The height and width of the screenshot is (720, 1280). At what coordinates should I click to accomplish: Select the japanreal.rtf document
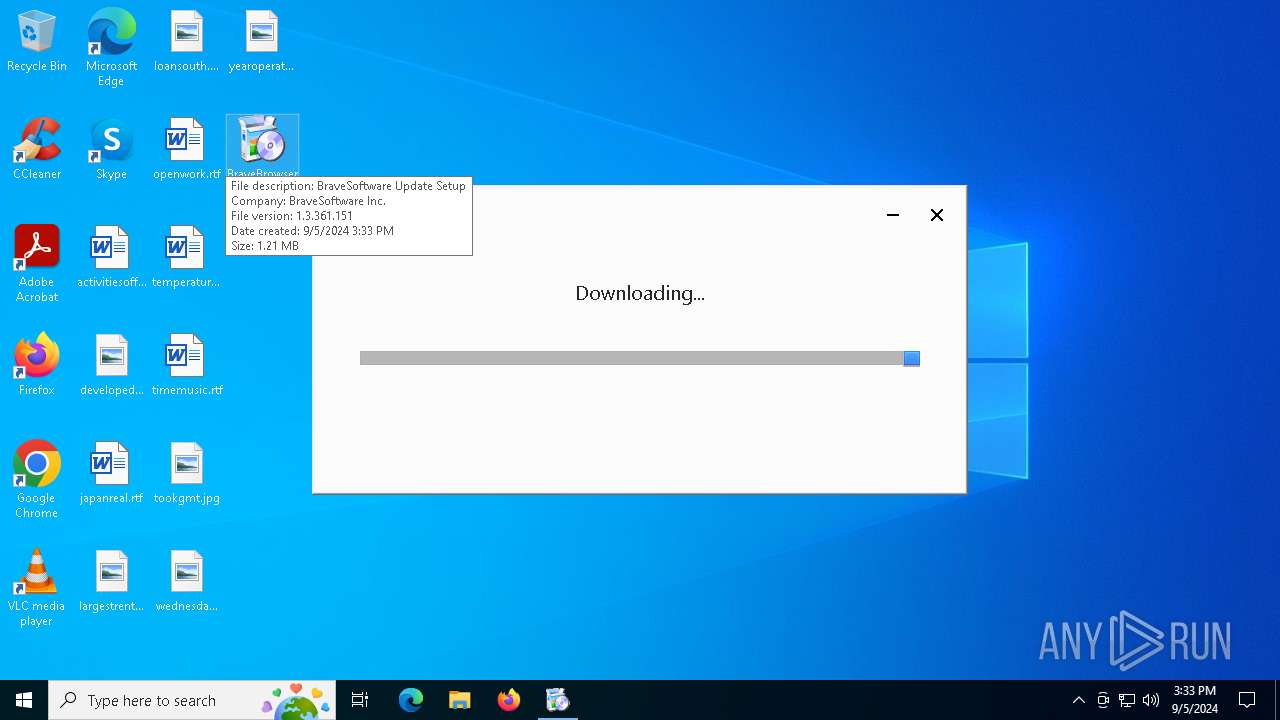111,474
